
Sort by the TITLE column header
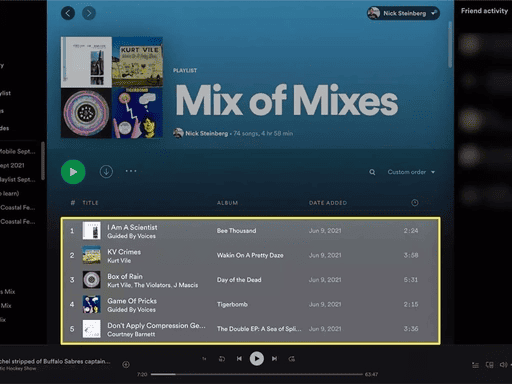[90, 203]
